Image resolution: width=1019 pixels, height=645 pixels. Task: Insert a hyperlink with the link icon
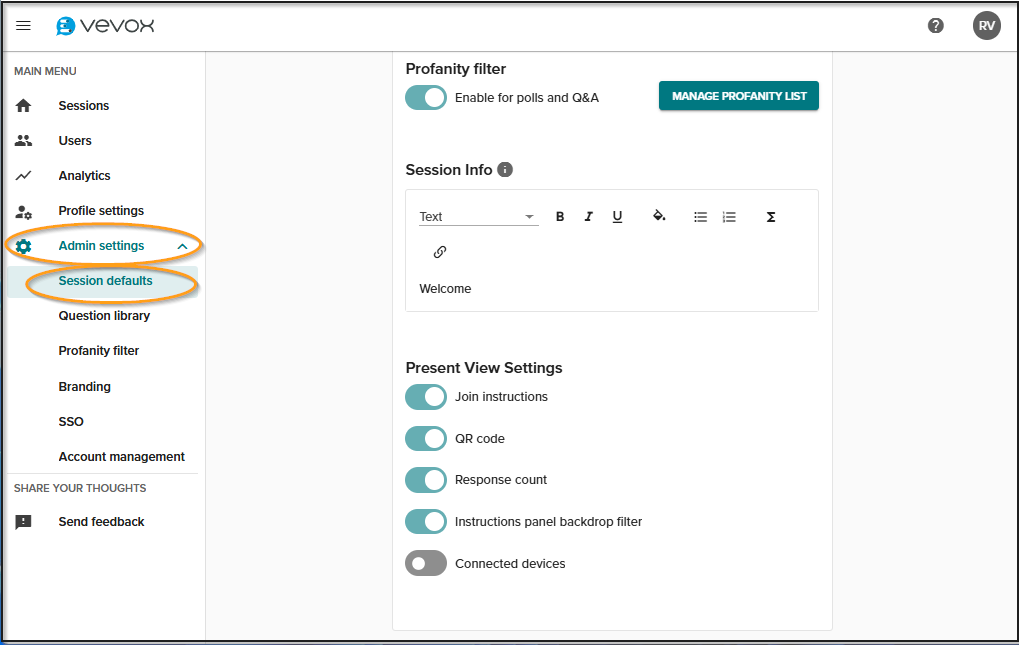pyautogui.click(x=439, y=252)
